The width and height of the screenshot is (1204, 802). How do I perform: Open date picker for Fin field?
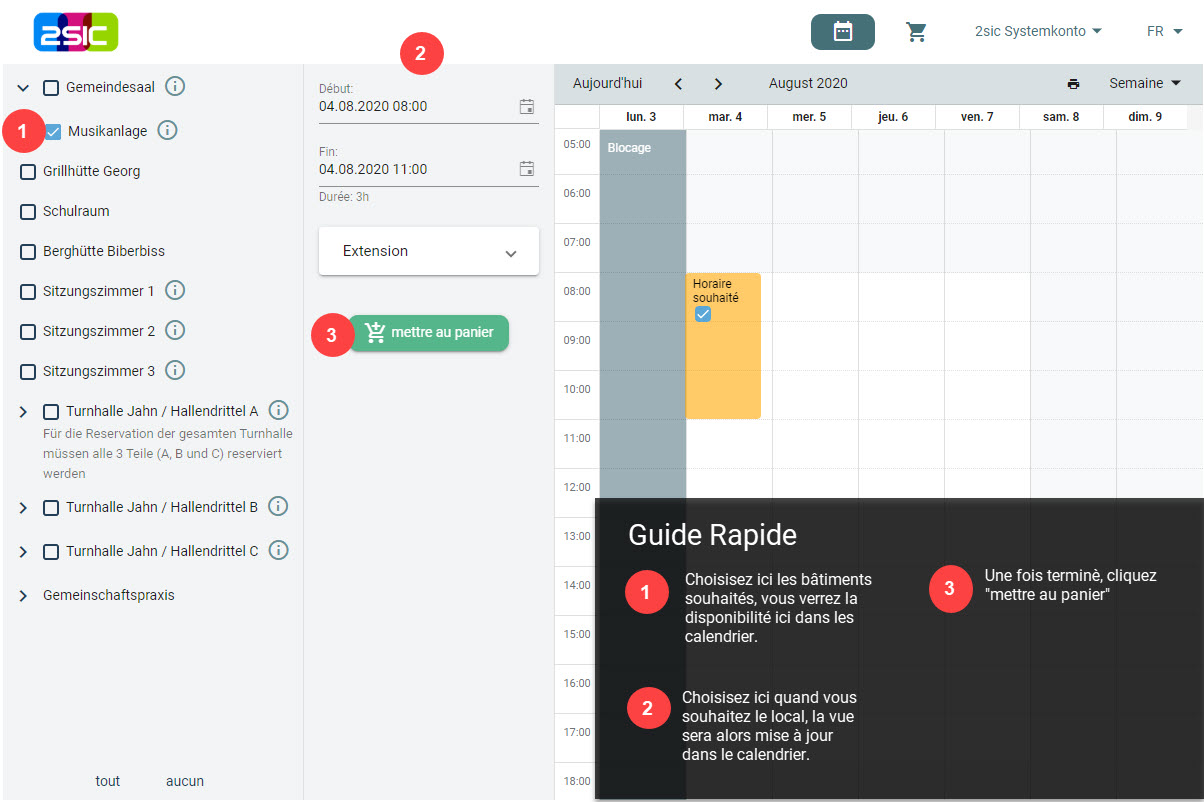527,169
